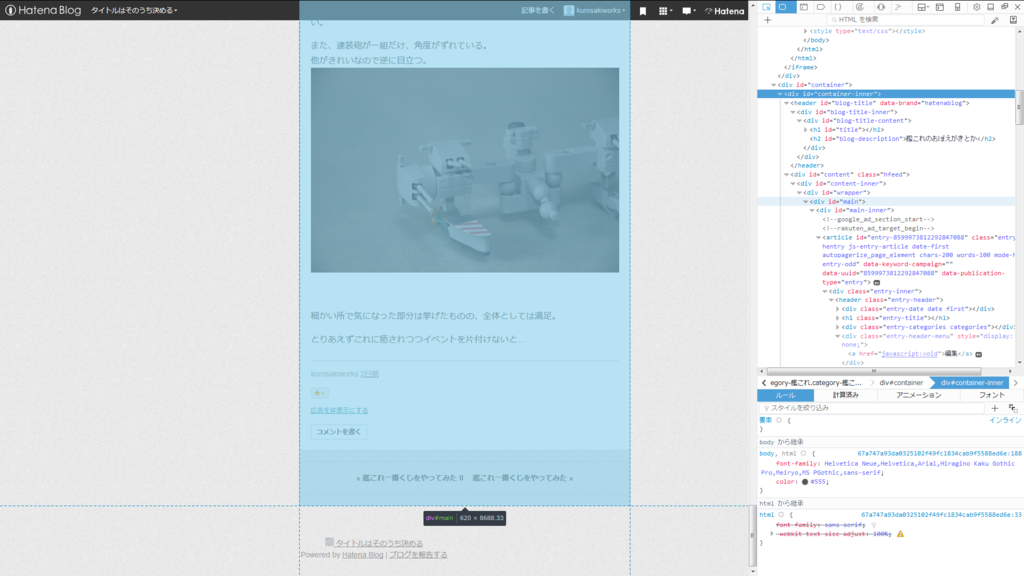Open kurosakiworks user menu

click(594, 11)
